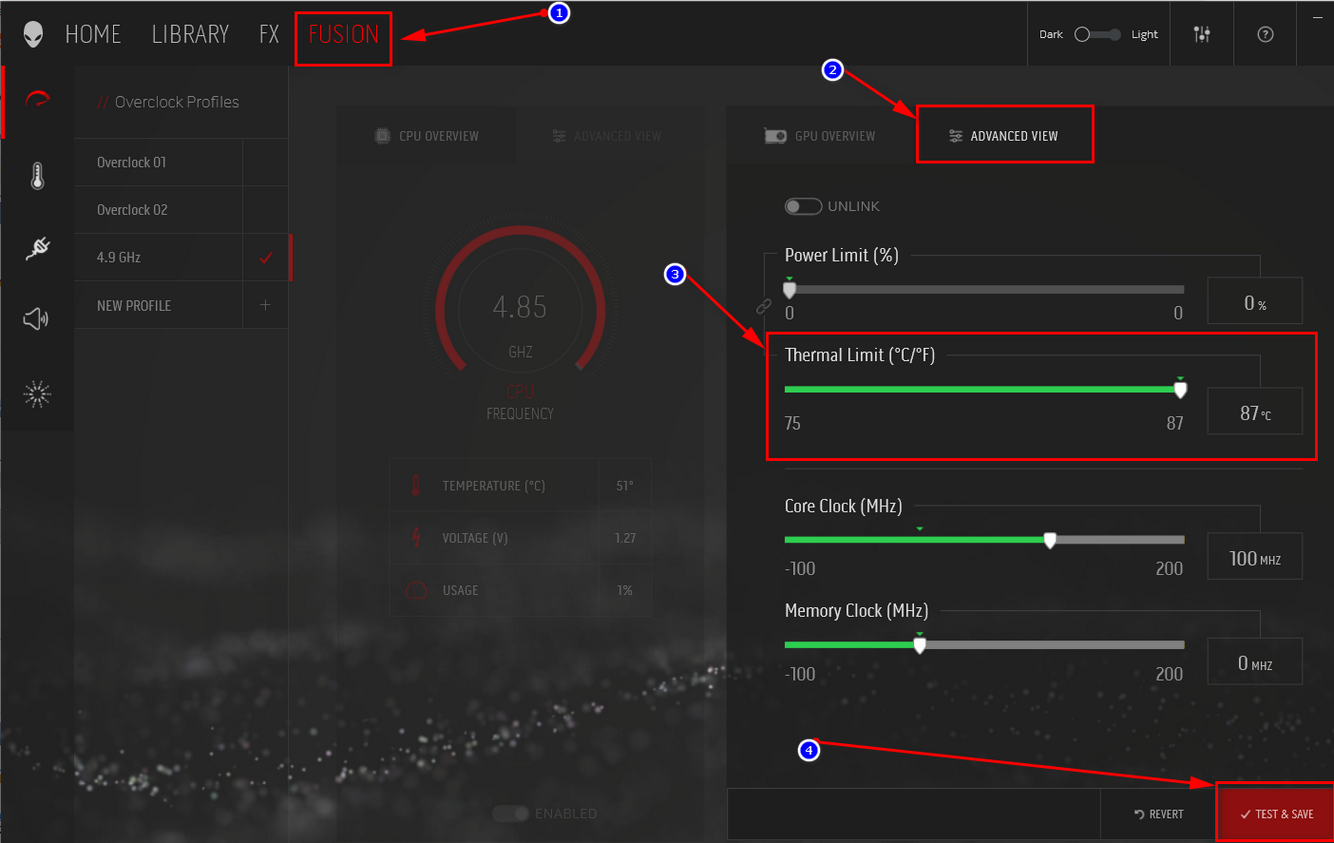Click the TEMPERATURE (°C) label
The height and width of the screenshot is (843, 1334).
click(494, 486)
